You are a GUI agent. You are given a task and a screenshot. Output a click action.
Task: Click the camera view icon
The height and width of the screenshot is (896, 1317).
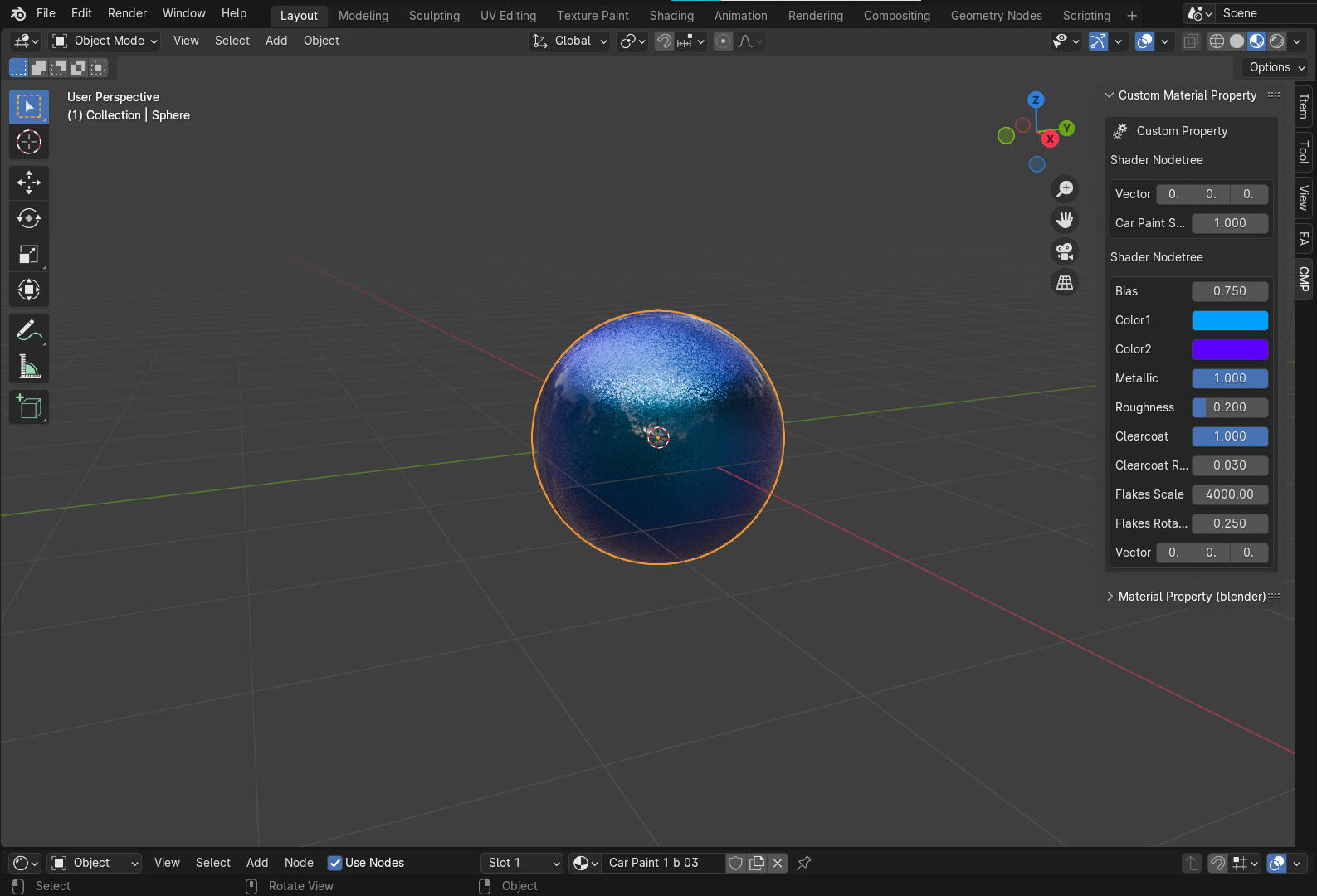(1065, 251)
